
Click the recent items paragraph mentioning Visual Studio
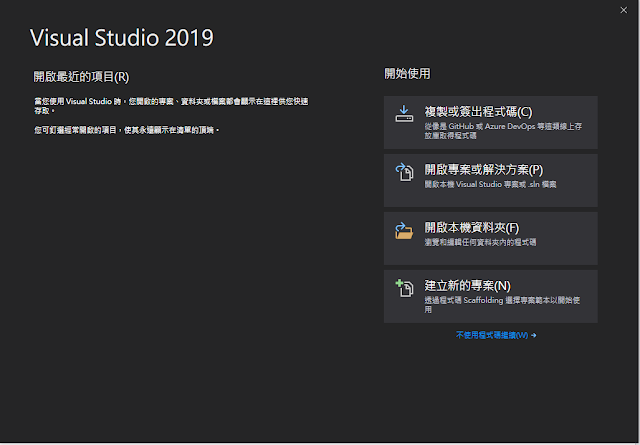[x=171, y=106]
